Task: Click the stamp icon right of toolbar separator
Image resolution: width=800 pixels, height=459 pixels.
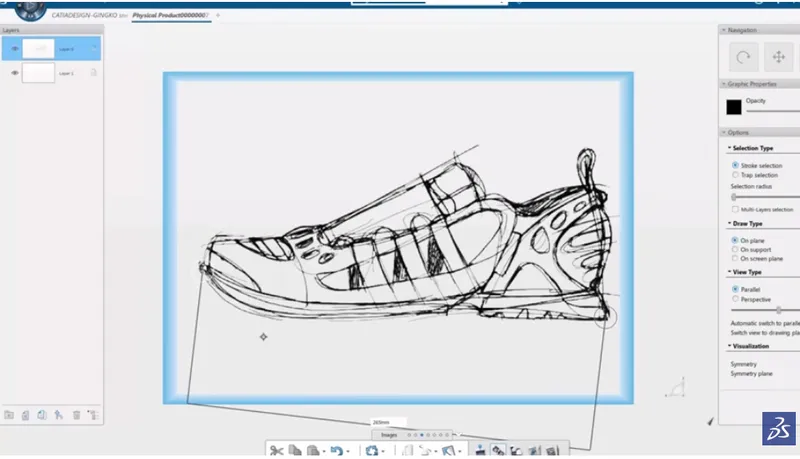Action: (x=480, y=450)
